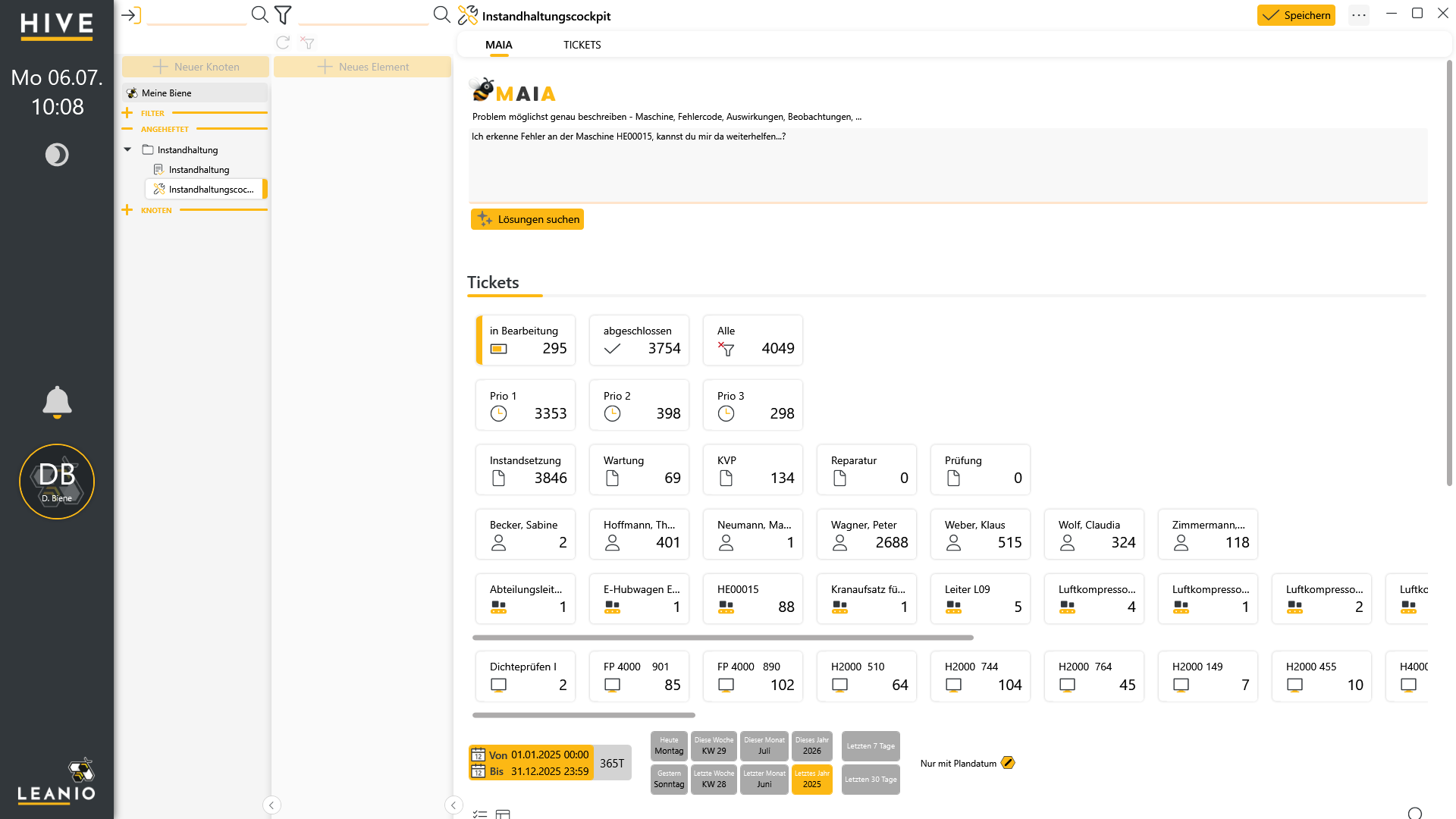This screenshot has height=819, width=1456.
Task: Click the H2000 tiles horizontal scrollbar
Action: [584, 715]
